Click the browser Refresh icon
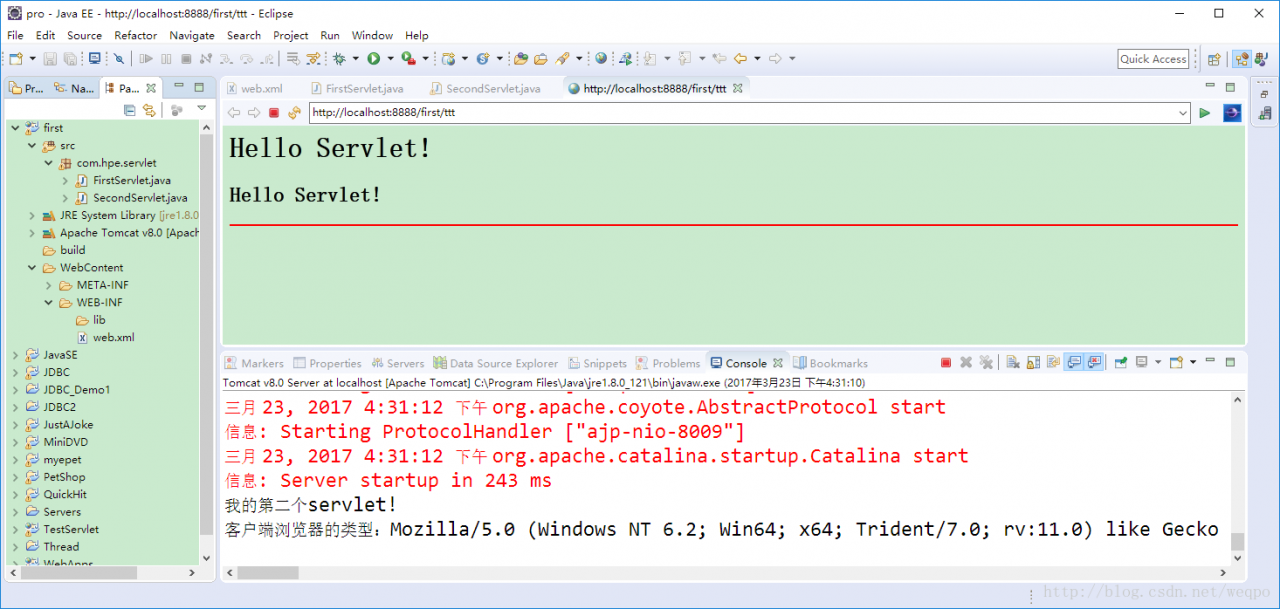The image size is (1280, 609). click(294, 113)
